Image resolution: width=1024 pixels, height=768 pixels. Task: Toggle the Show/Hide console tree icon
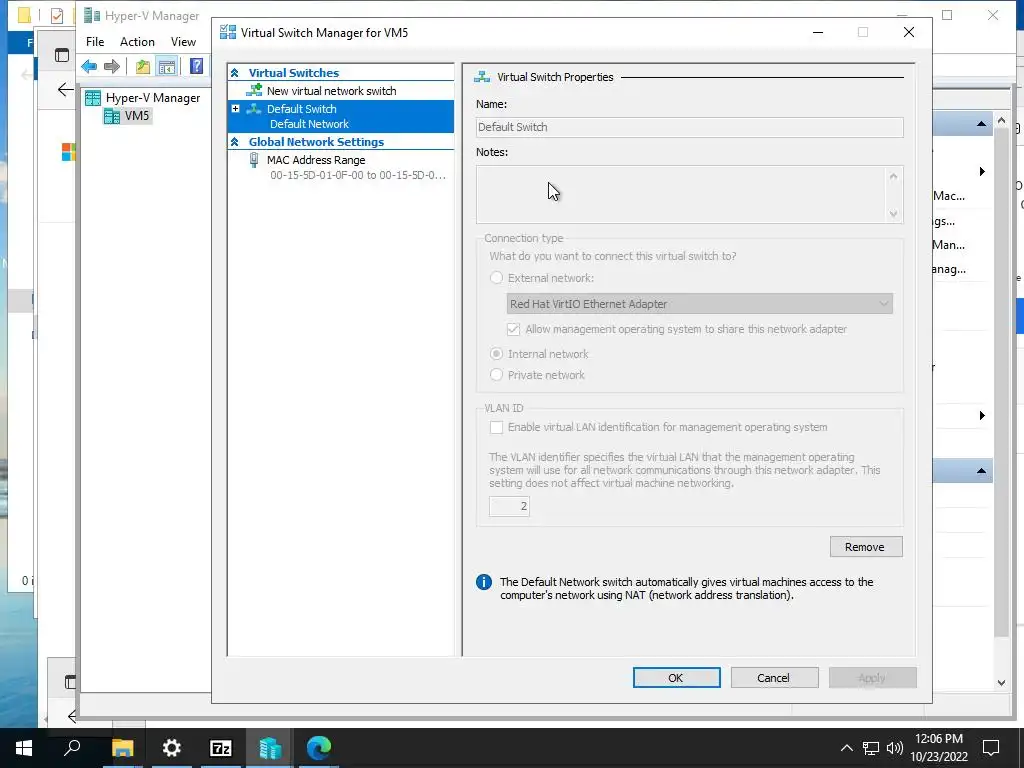[x=167, y=66]
